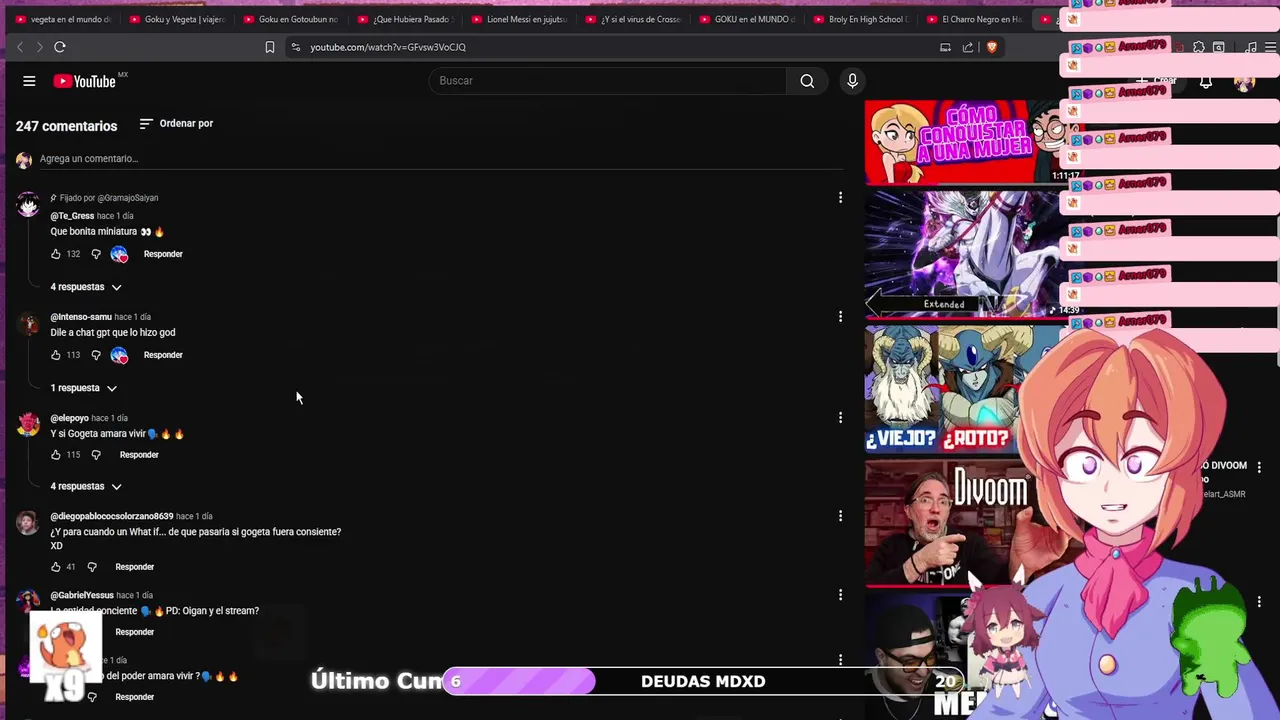Dislike the @diegopablococsolorzano8639 comment

click(92, 567)
